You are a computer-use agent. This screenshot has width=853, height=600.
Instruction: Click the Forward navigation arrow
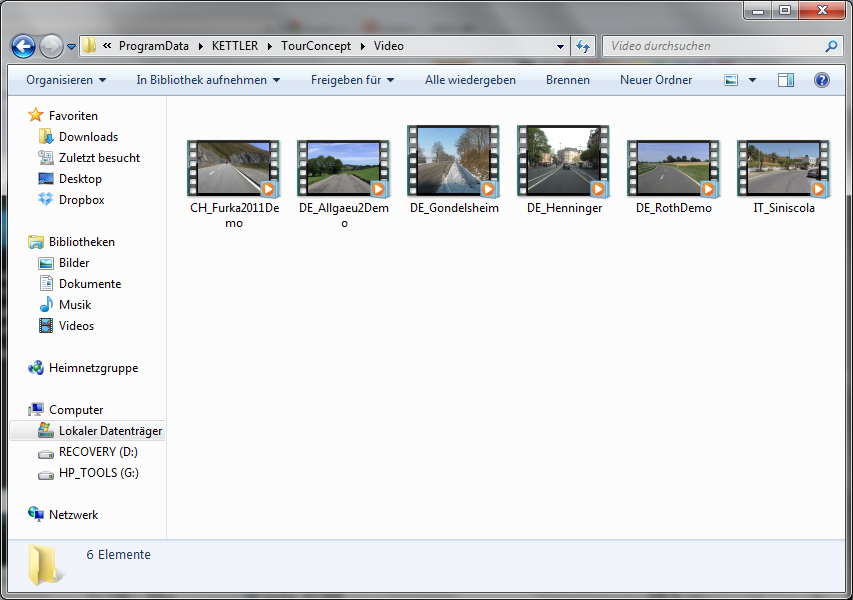(52, 46)
